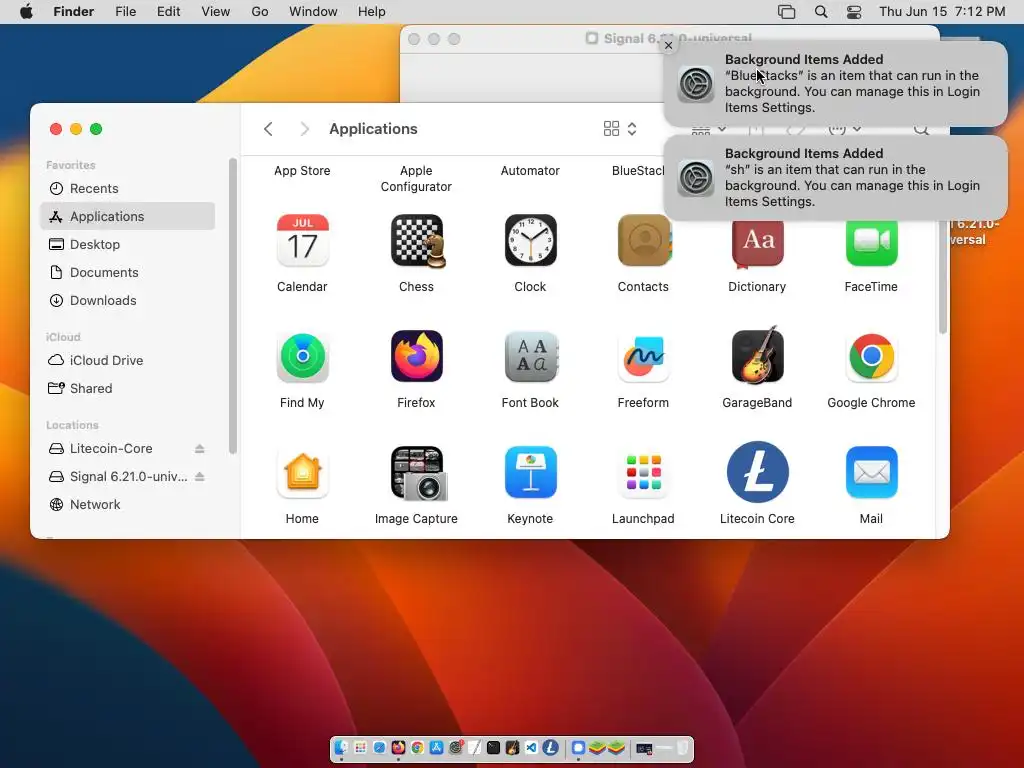Open the Dictionary app icon
The height and width of the screenshot is (768, 1024).
(758, 242)
